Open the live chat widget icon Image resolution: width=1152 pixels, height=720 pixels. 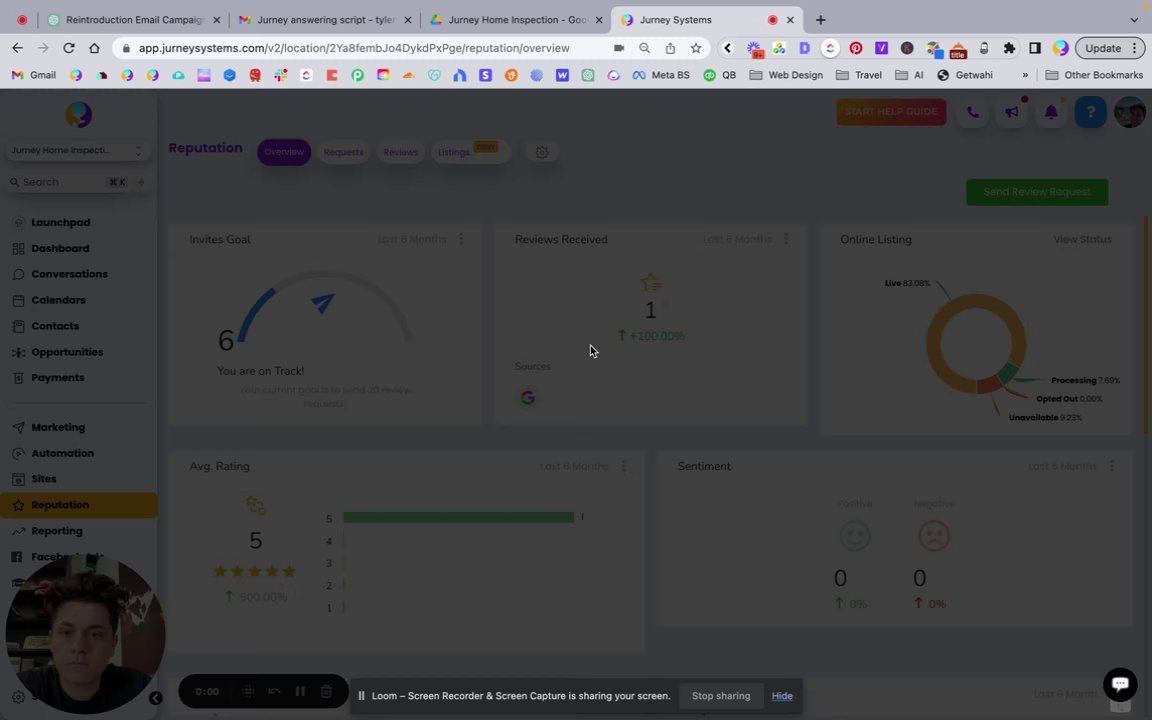[x=1120, y=684]
